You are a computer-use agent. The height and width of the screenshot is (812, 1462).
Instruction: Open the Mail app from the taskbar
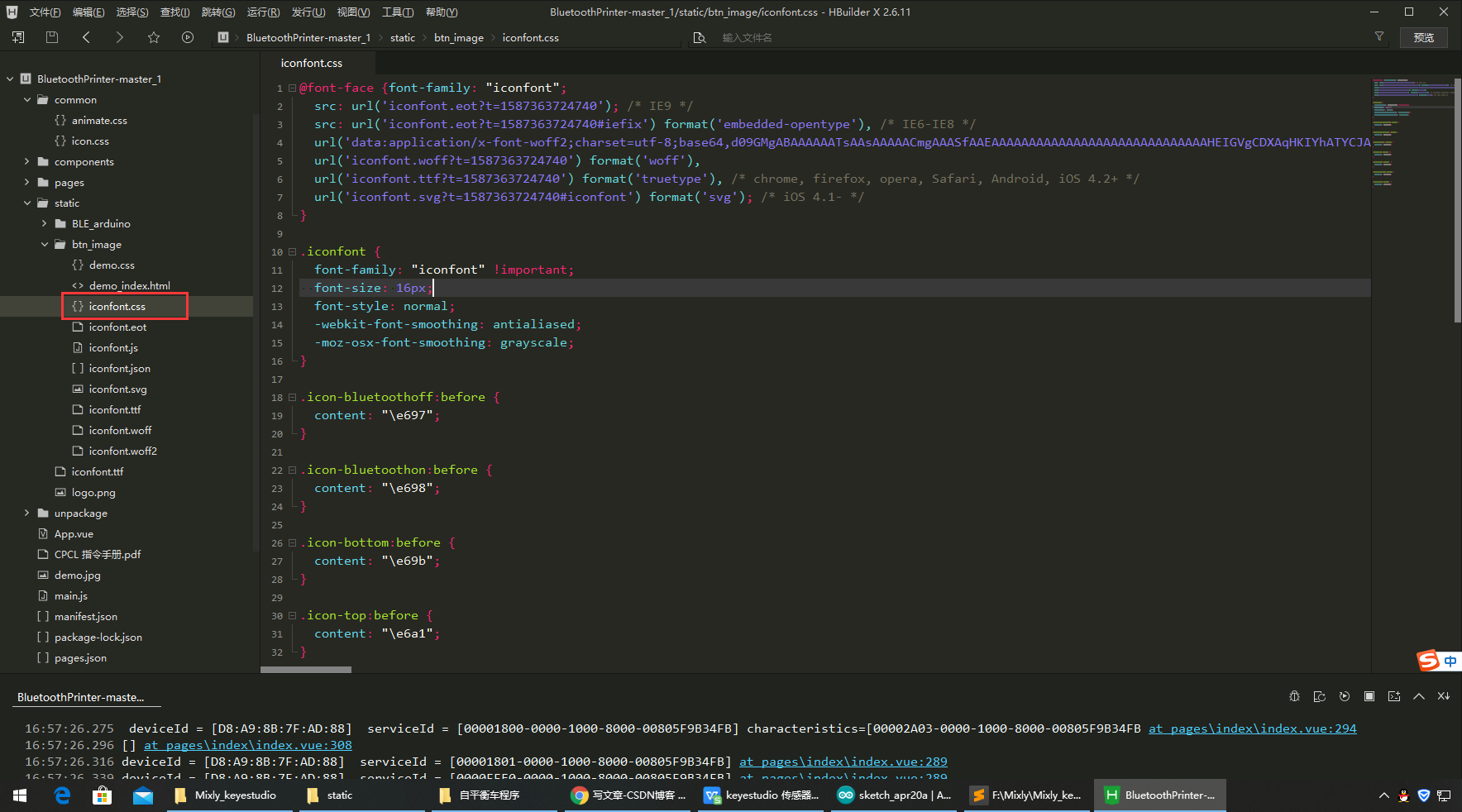pyautogui.click(x=143, y=795)
